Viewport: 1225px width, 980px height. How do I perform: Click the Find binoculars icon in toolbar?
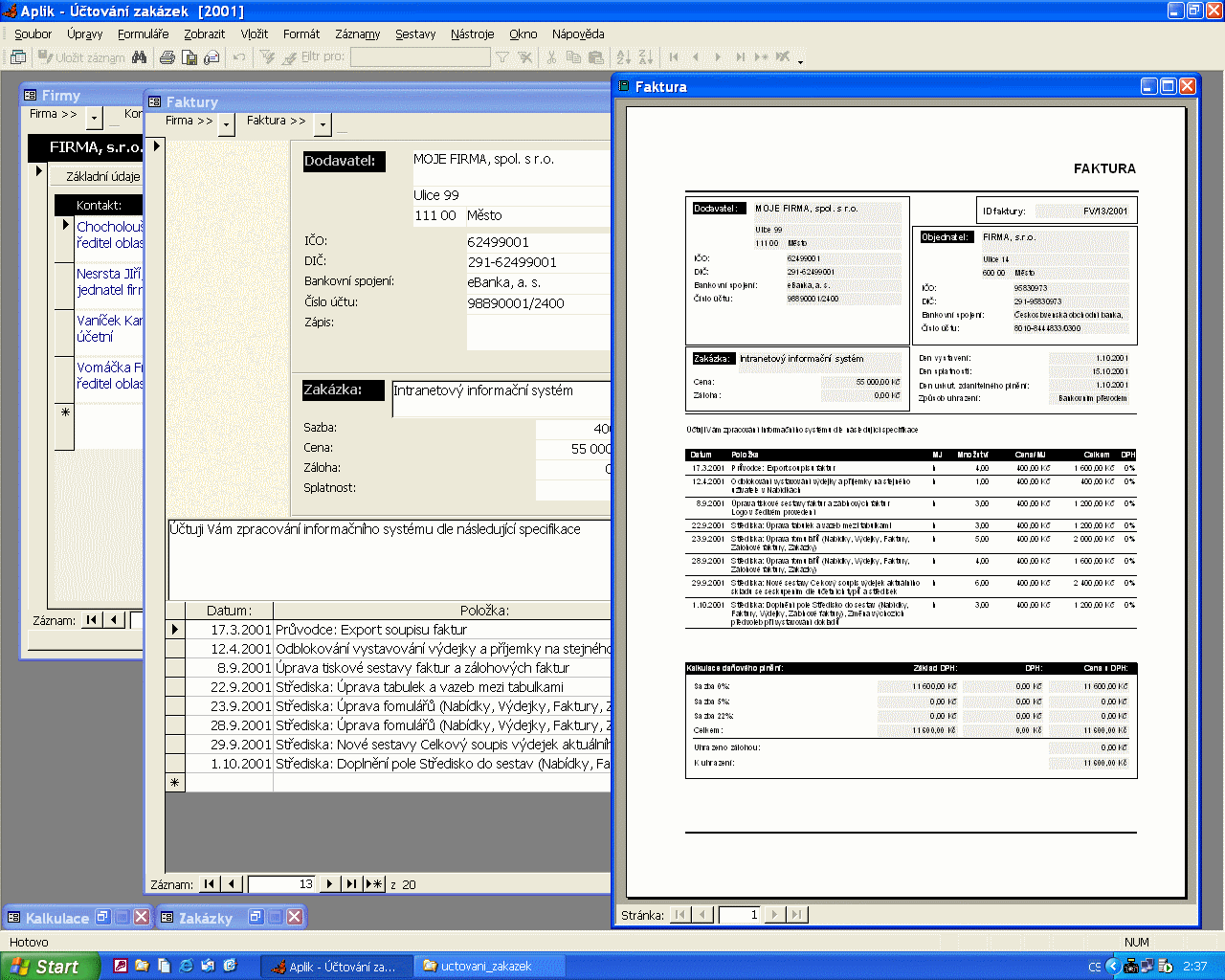tap(140, 57)
